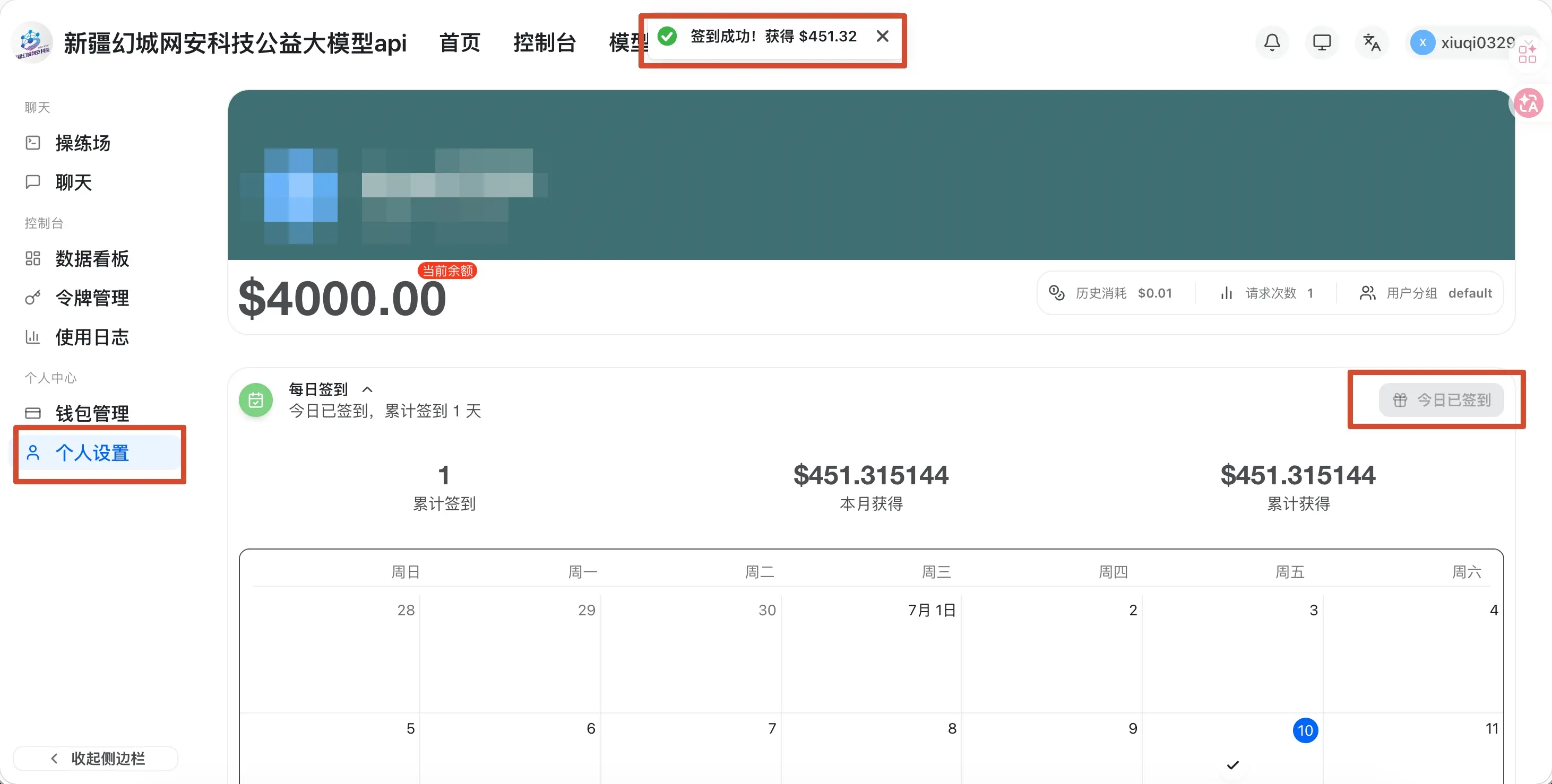
Task: Click the site logo image
Action: pos(32,42)
